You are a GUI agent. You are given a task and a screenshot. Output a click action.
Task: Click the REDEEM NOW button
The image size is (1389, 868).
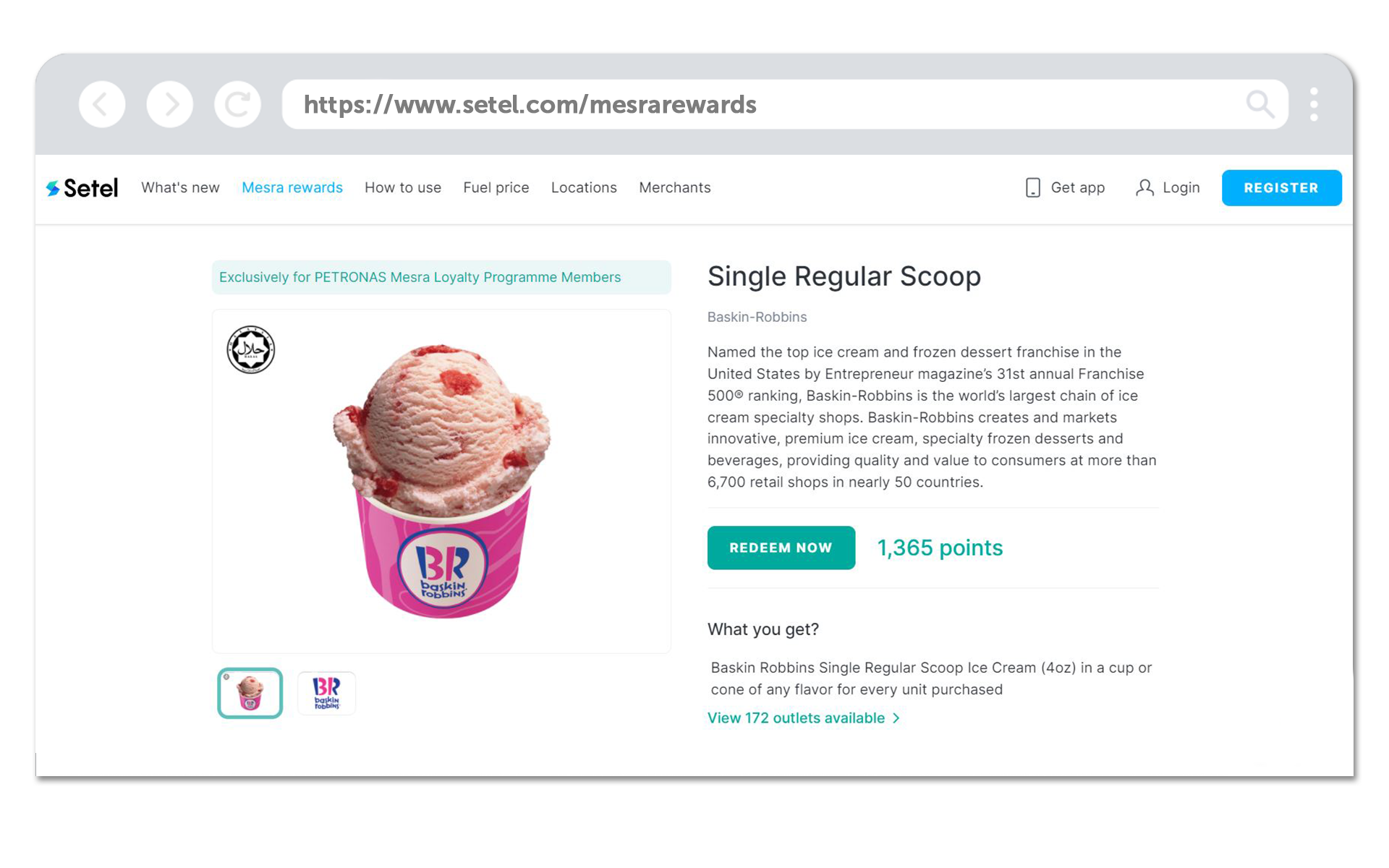pyautogui.click(x=781, y=548)
